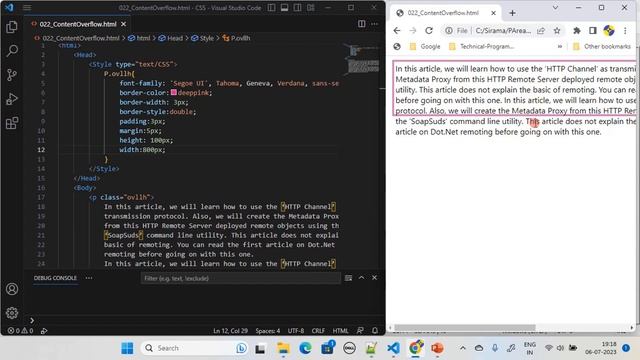Viewport: 640px width, 360px height.
Task: Select the Style breadcrumb item
Action: [203, 38]
